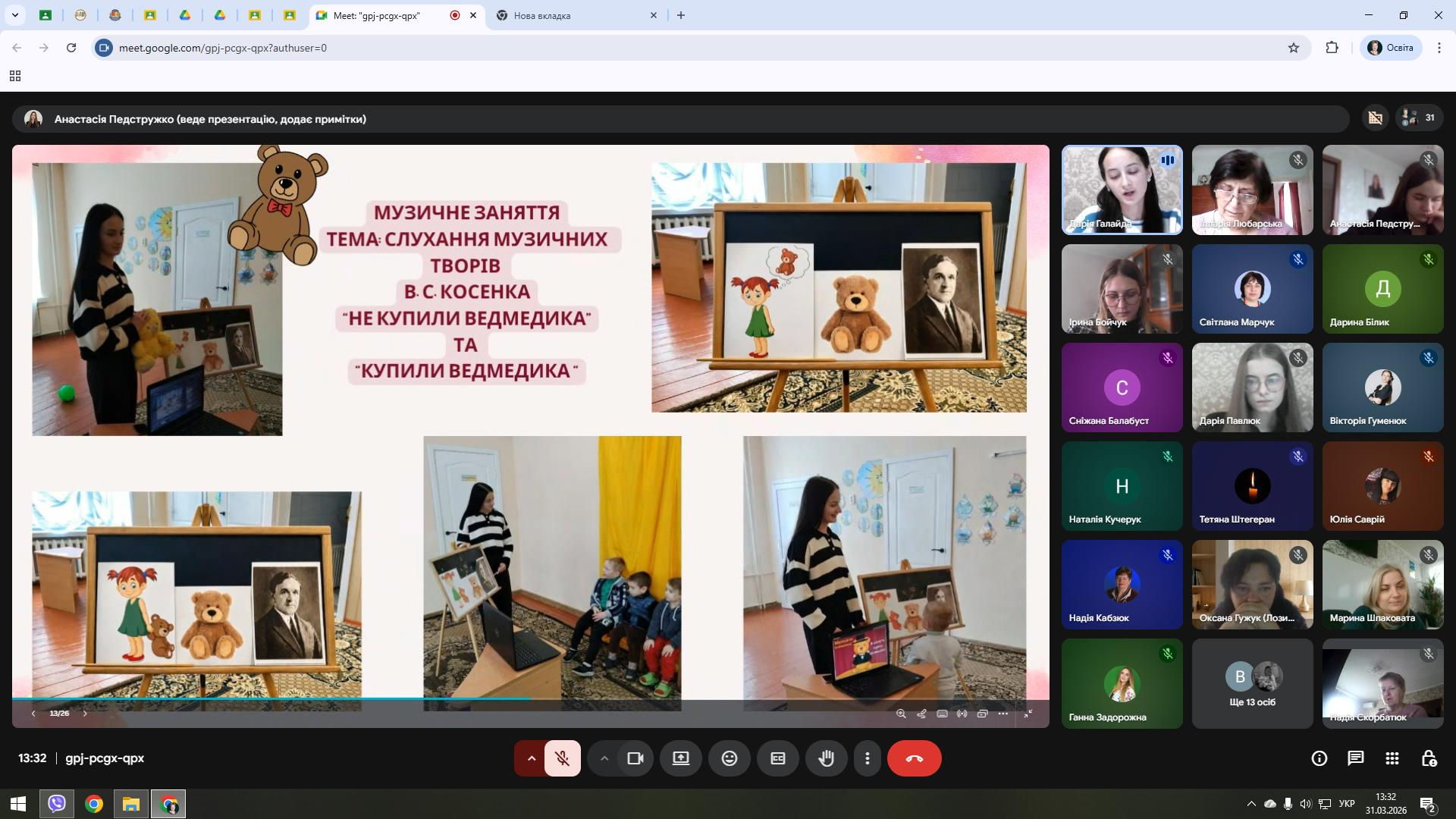
Task: Open the first pinned green Classroom tab
Action: (x=45, y=15)
